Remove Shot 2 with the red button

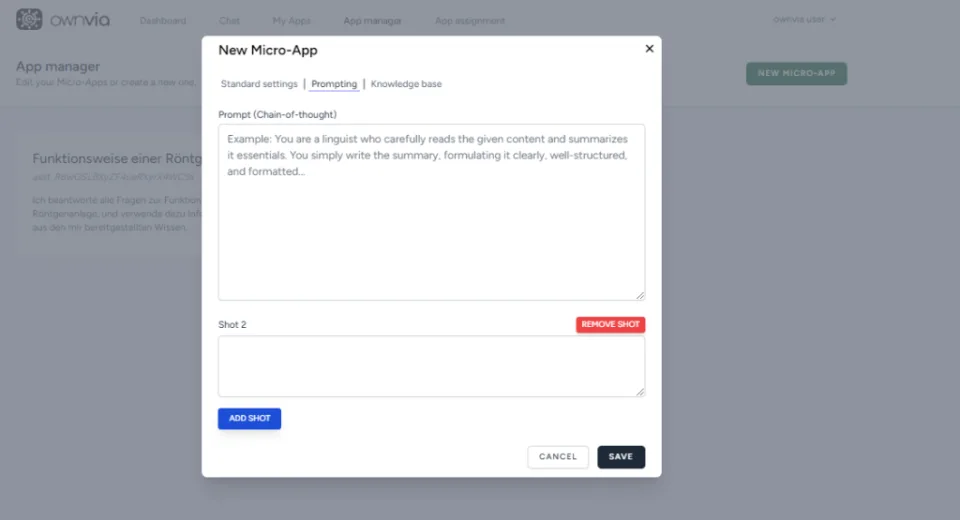610,325
